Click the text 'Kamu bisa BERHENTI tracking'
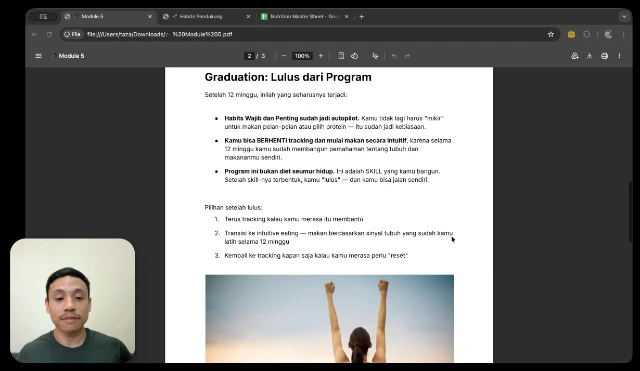 click(268, 140)
